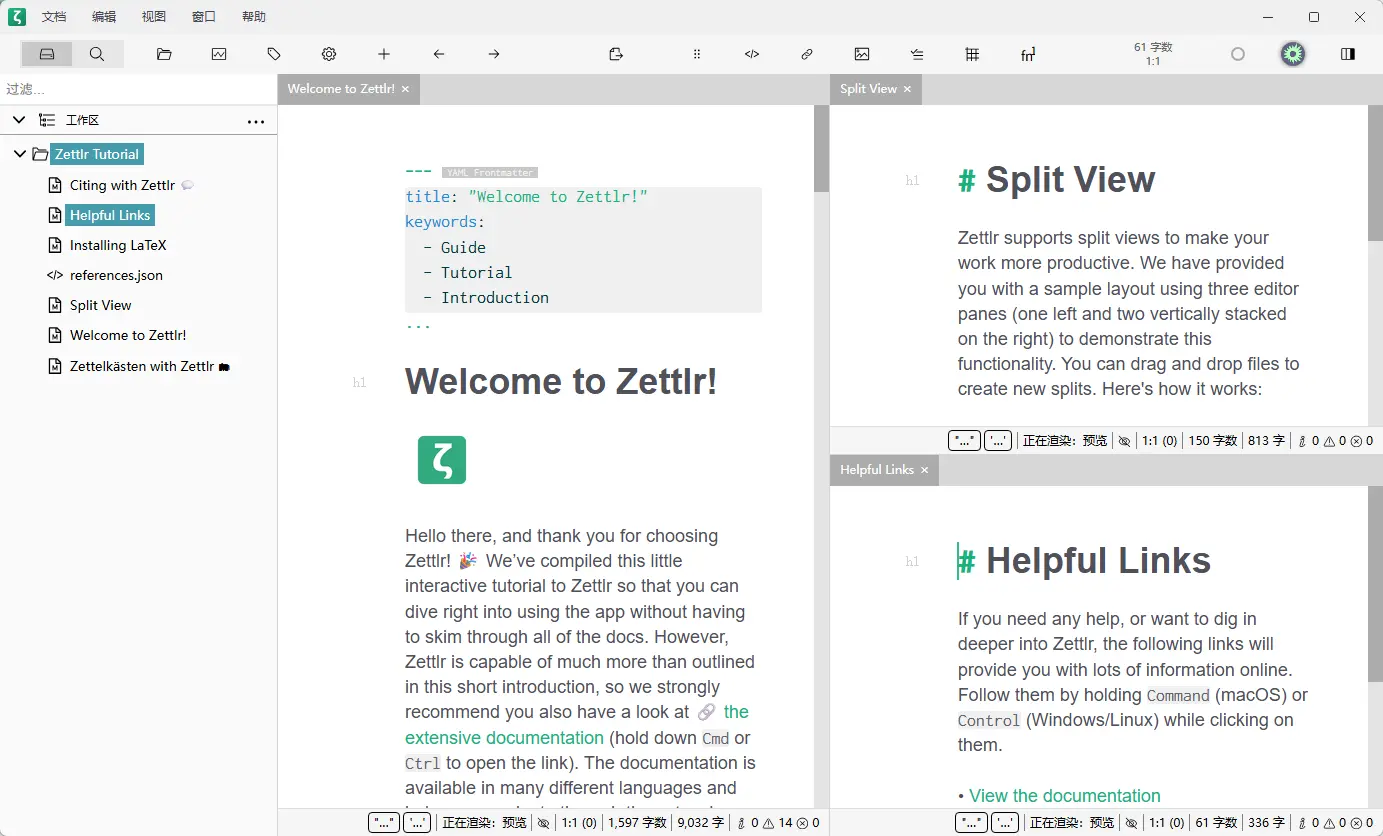The image size is (1383, 836).
Task: Click the Split View pane scrollbar thumb
Action: point(1375,172)
